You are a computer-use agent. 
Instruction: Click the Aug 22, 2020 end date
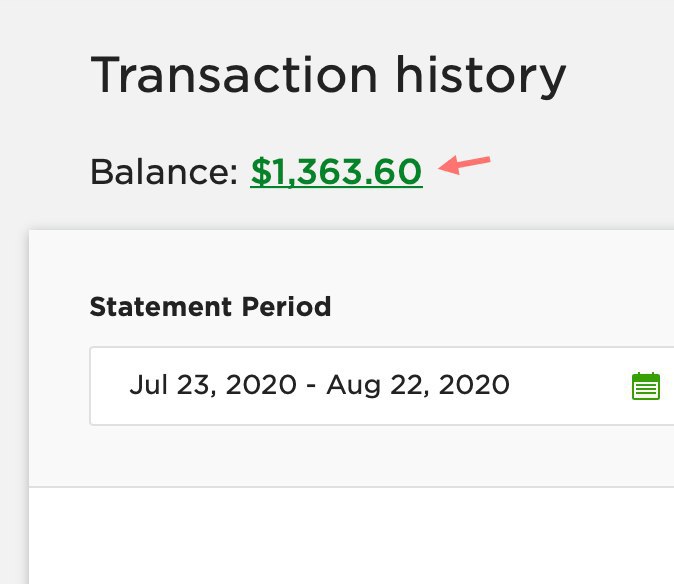pyautogui.click(x=418, y=385)
